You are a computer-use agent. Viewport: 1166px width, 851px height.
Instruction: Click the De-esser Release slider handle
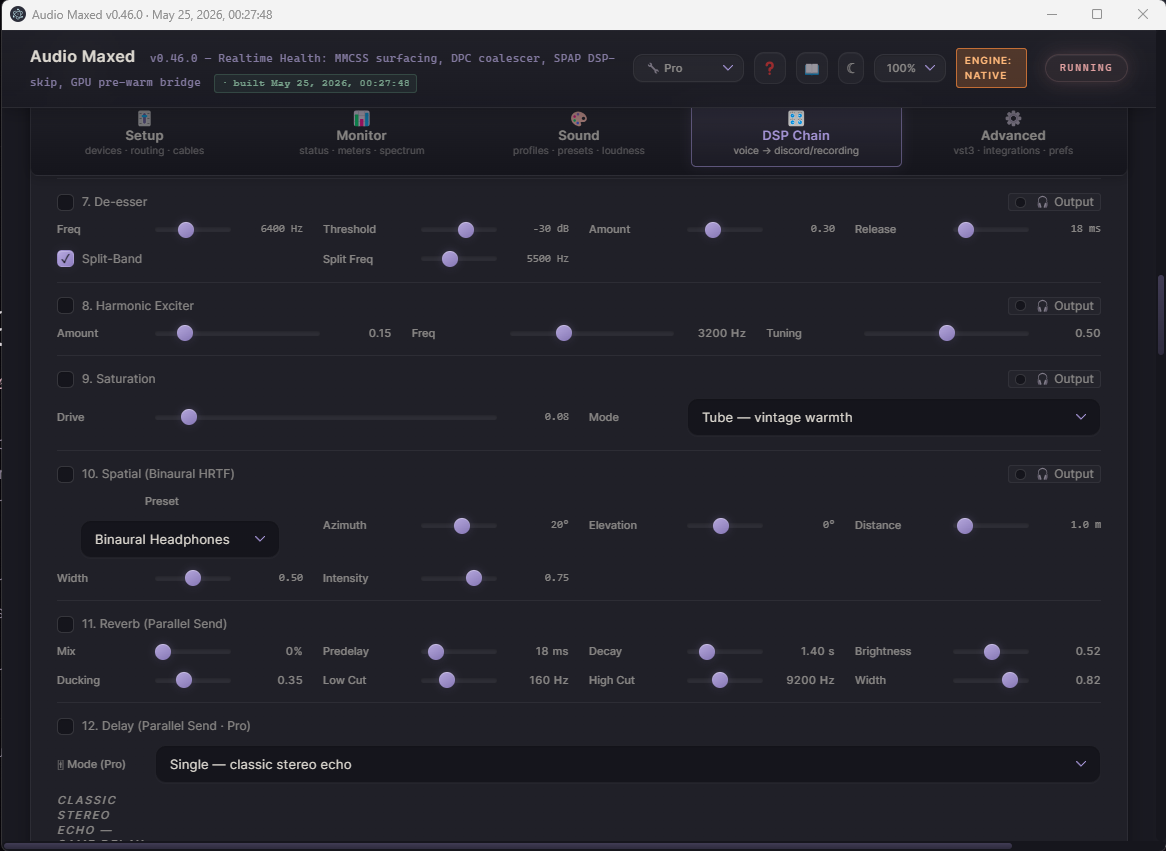965,230
